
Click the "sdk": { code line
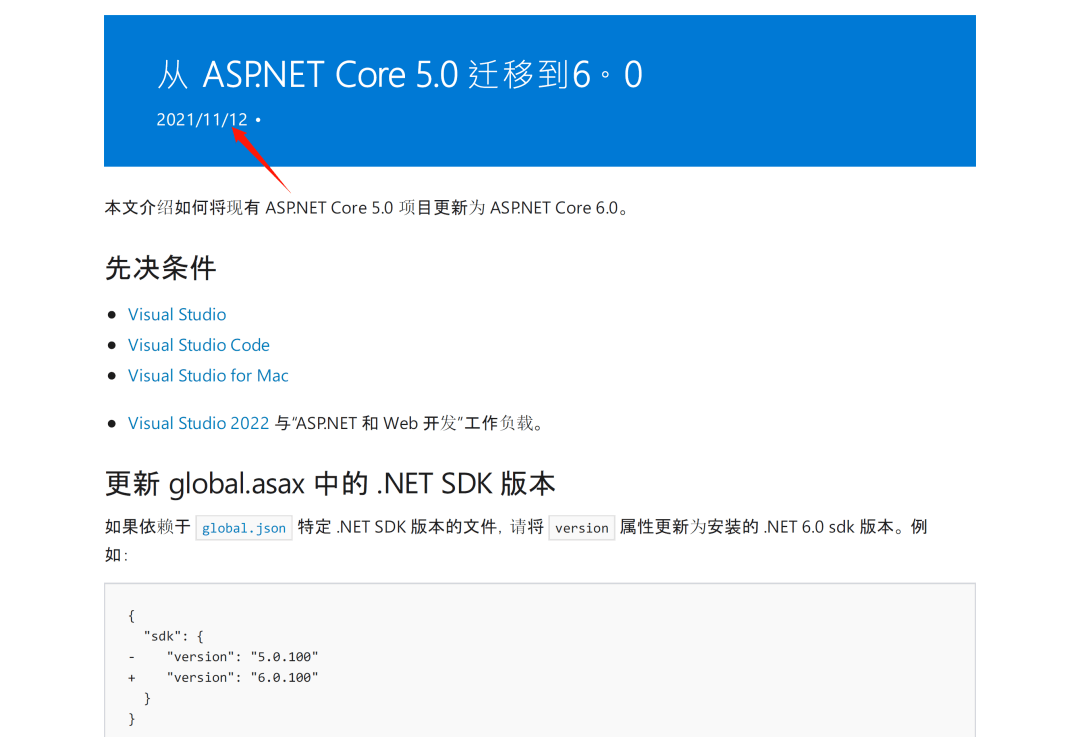coord(174,636)
